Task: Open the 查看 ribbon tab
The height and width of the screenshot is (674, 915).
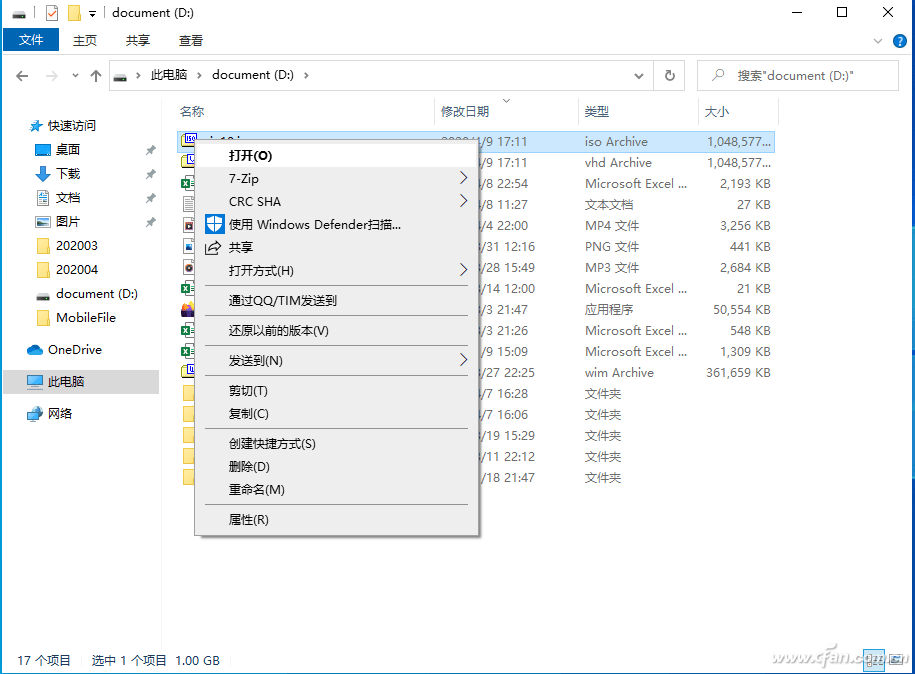Action: (191, 41)
